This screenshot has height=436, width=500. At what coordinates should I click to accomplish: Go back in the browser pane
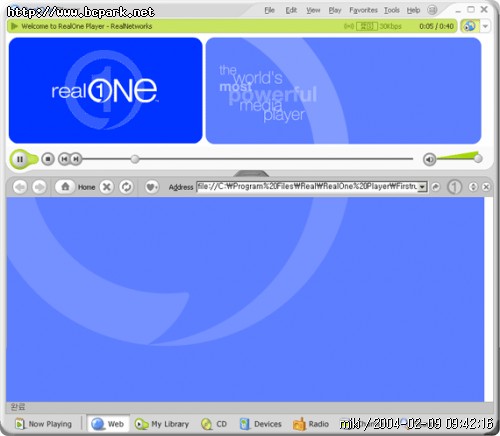20,187
